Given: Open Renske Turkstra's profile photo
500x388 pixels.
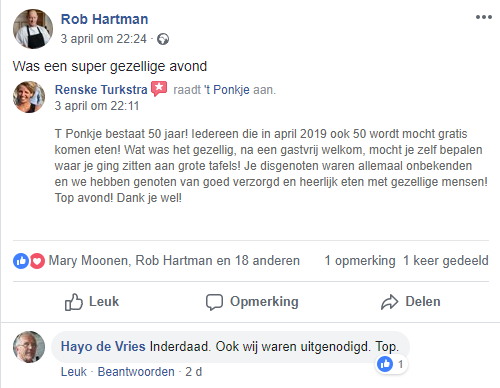Looking at the screenshot, I should [x=29, y=97].
